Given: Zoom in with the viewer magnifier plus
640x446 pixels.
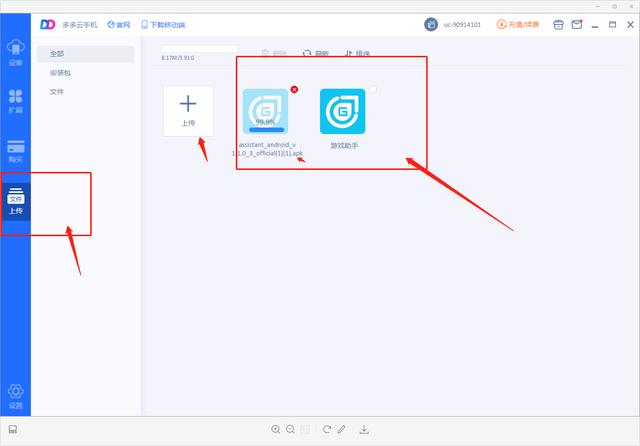Looking at the screenshot, I should click(276, 429).
